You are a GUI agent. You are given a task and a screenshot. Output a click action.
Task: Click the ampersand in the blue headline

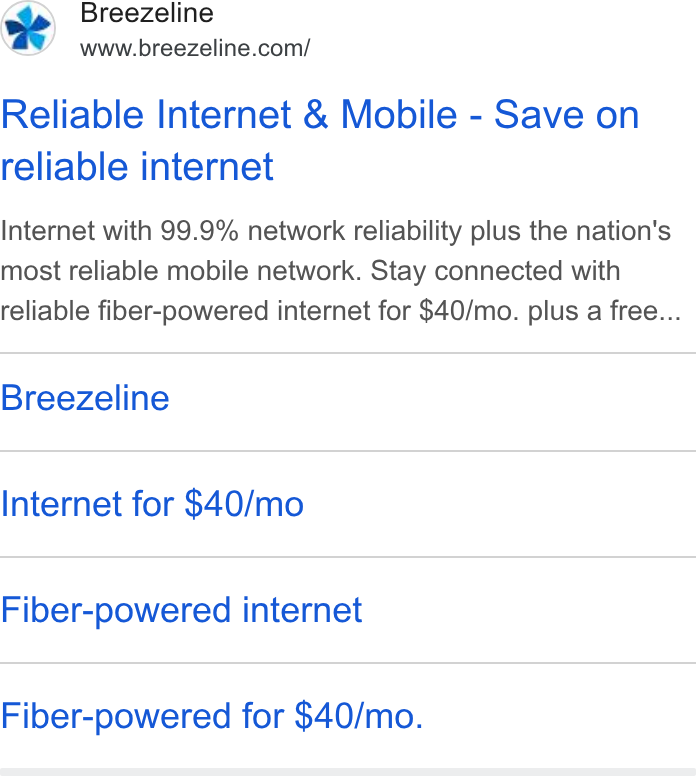315,115
